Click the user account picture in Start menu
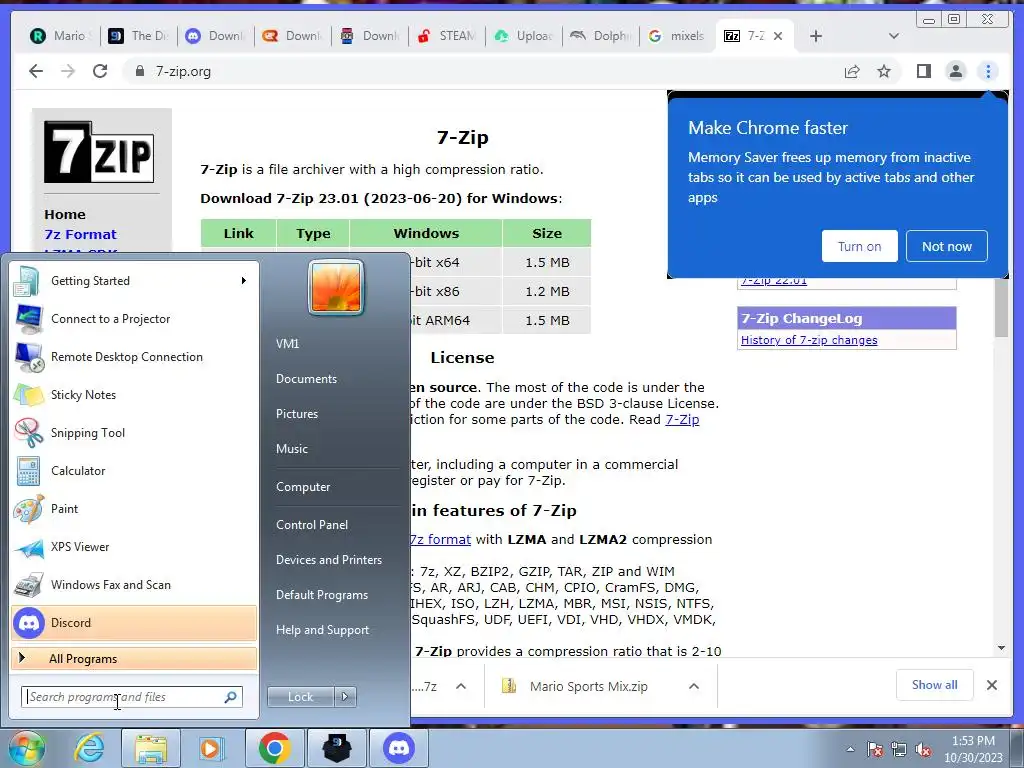This screenshot has height=768, width=1024. tap(336, 287)
